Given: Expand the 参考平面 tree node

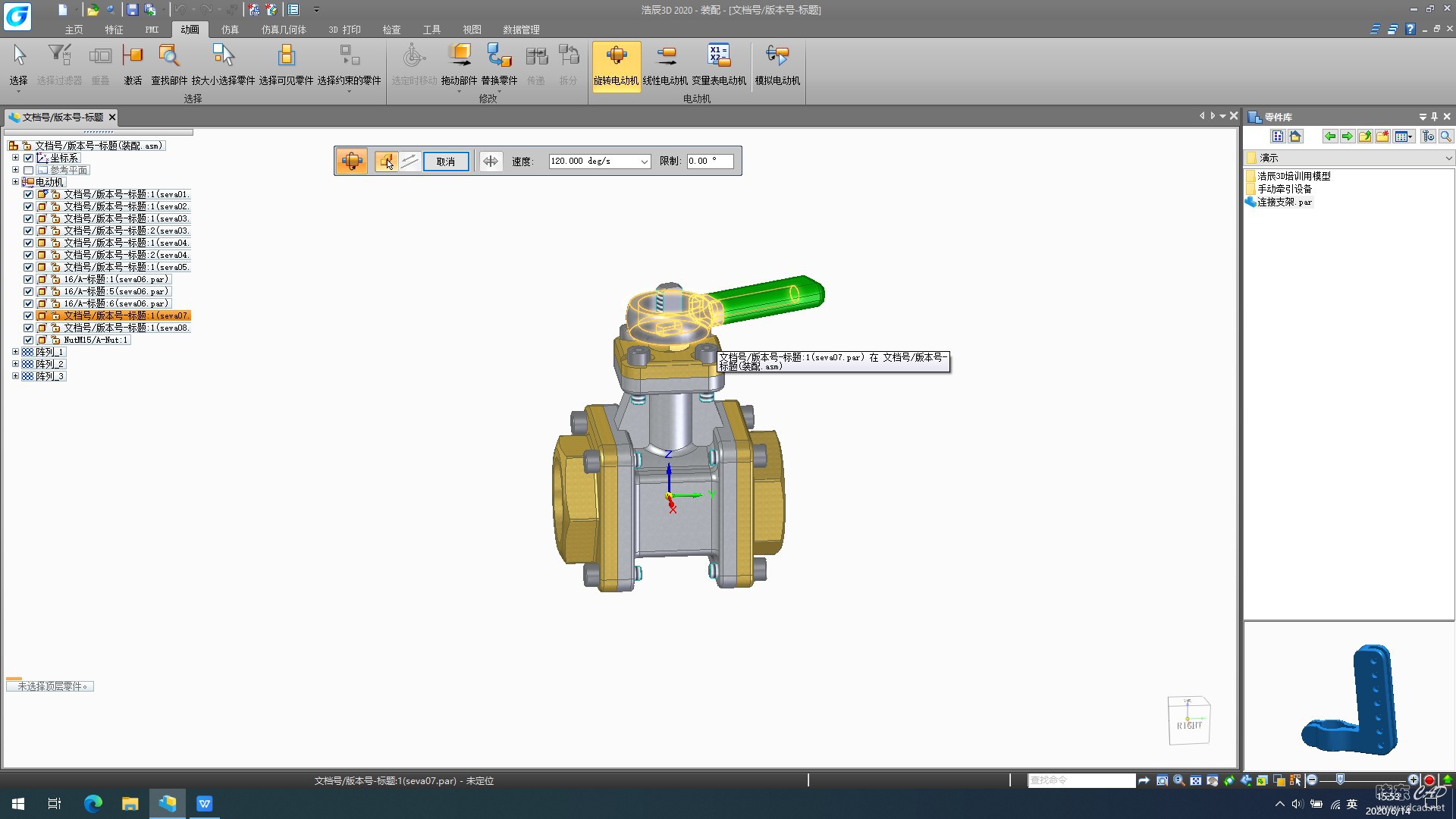Looking at the screenshot, I should click(x=15, y=170).
